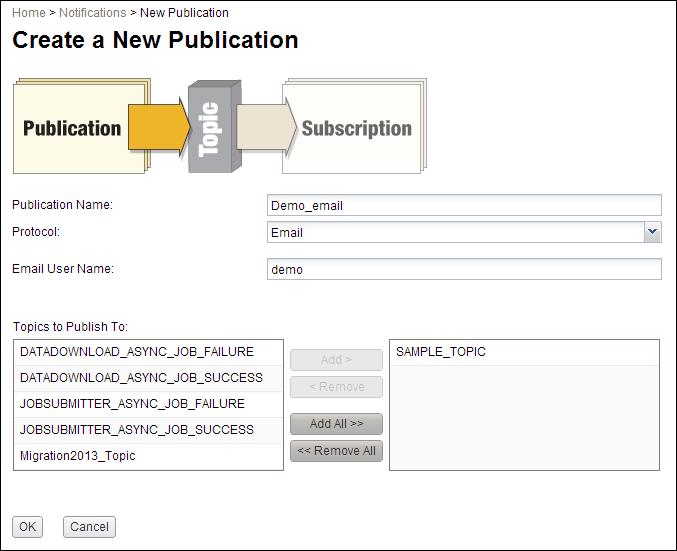The height and width of the screenshot is (551, 677).
Task: Select Migration2013_Topic in available list
Action: (149, 456)
